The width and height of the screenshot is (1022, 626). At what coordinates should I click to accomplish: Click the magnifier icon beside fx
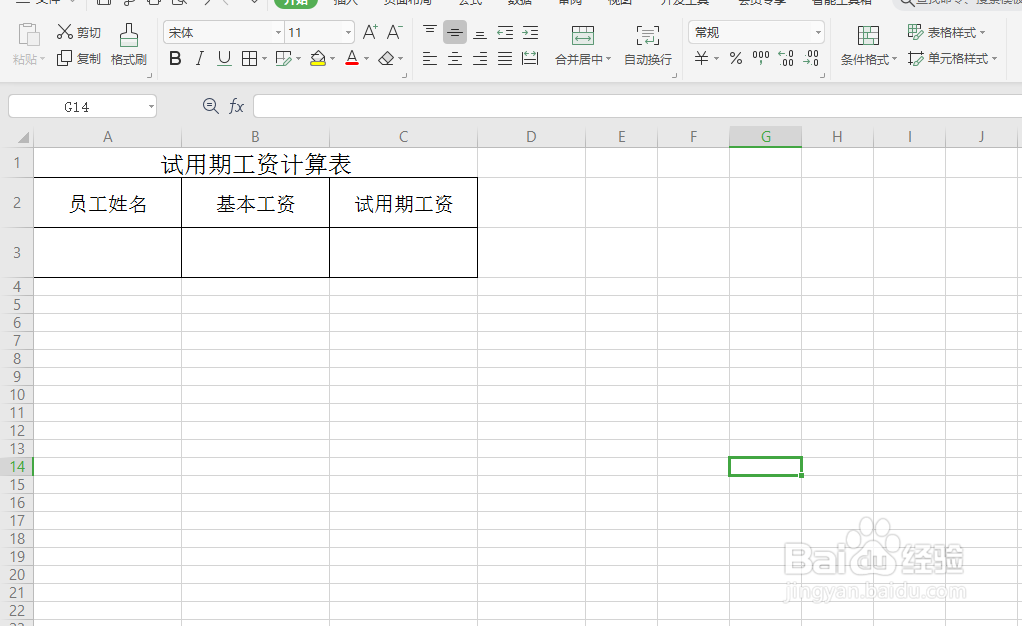click(210, 106)
